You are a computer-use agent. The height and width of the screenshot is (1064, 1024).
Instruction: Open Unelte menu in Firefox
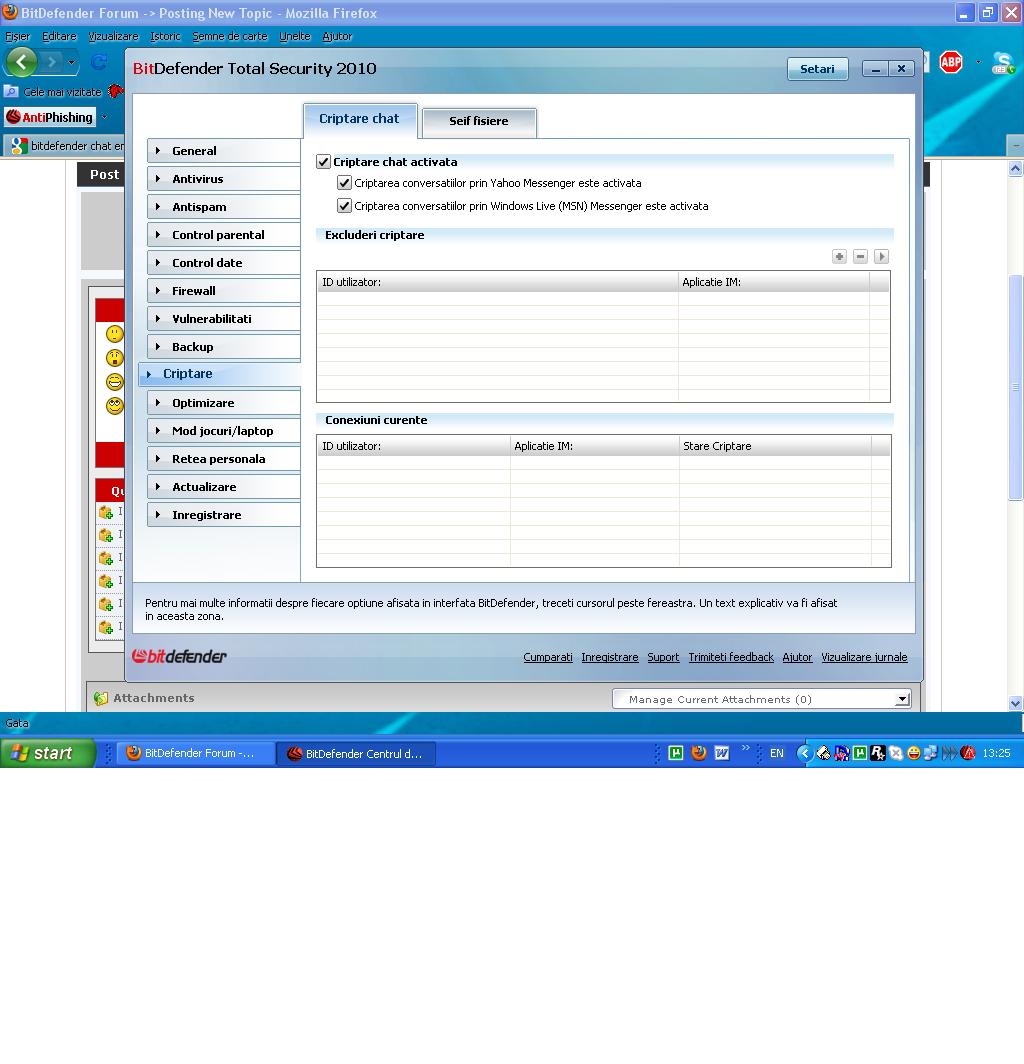[x=295, y=37]
